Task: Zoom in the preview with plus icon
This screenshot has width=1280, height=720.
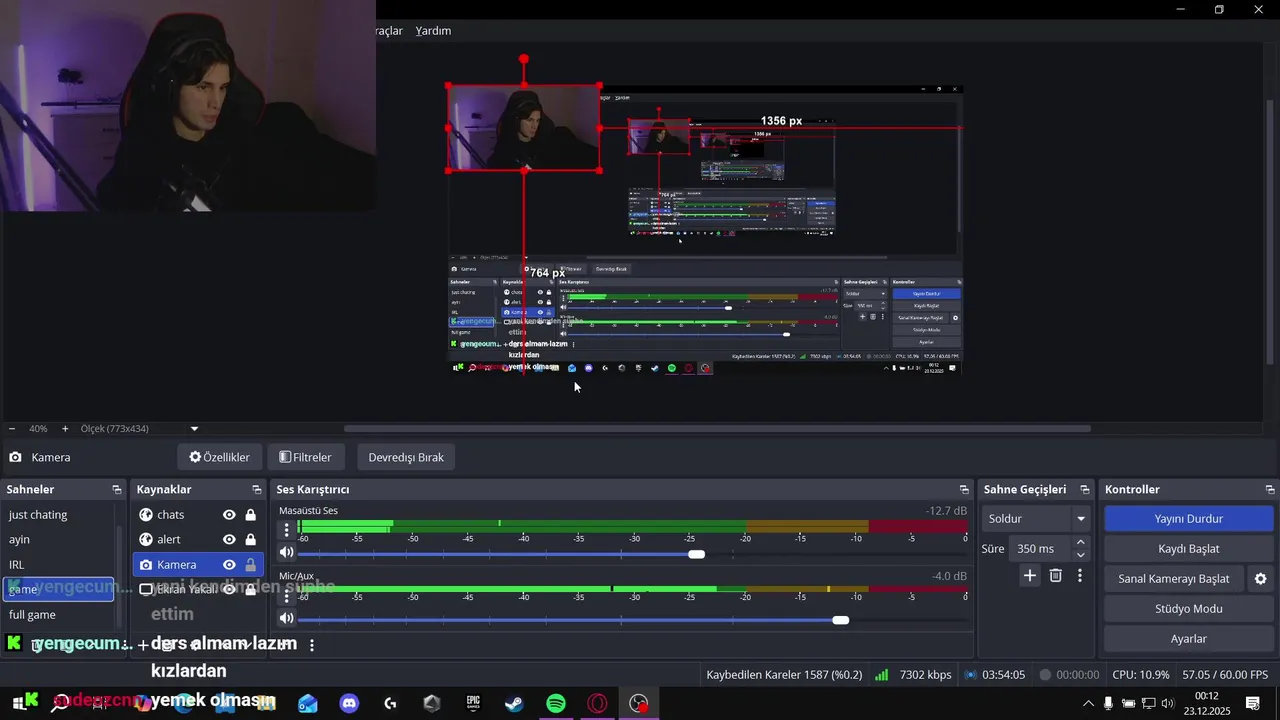Action: click(x=65, y=429)
